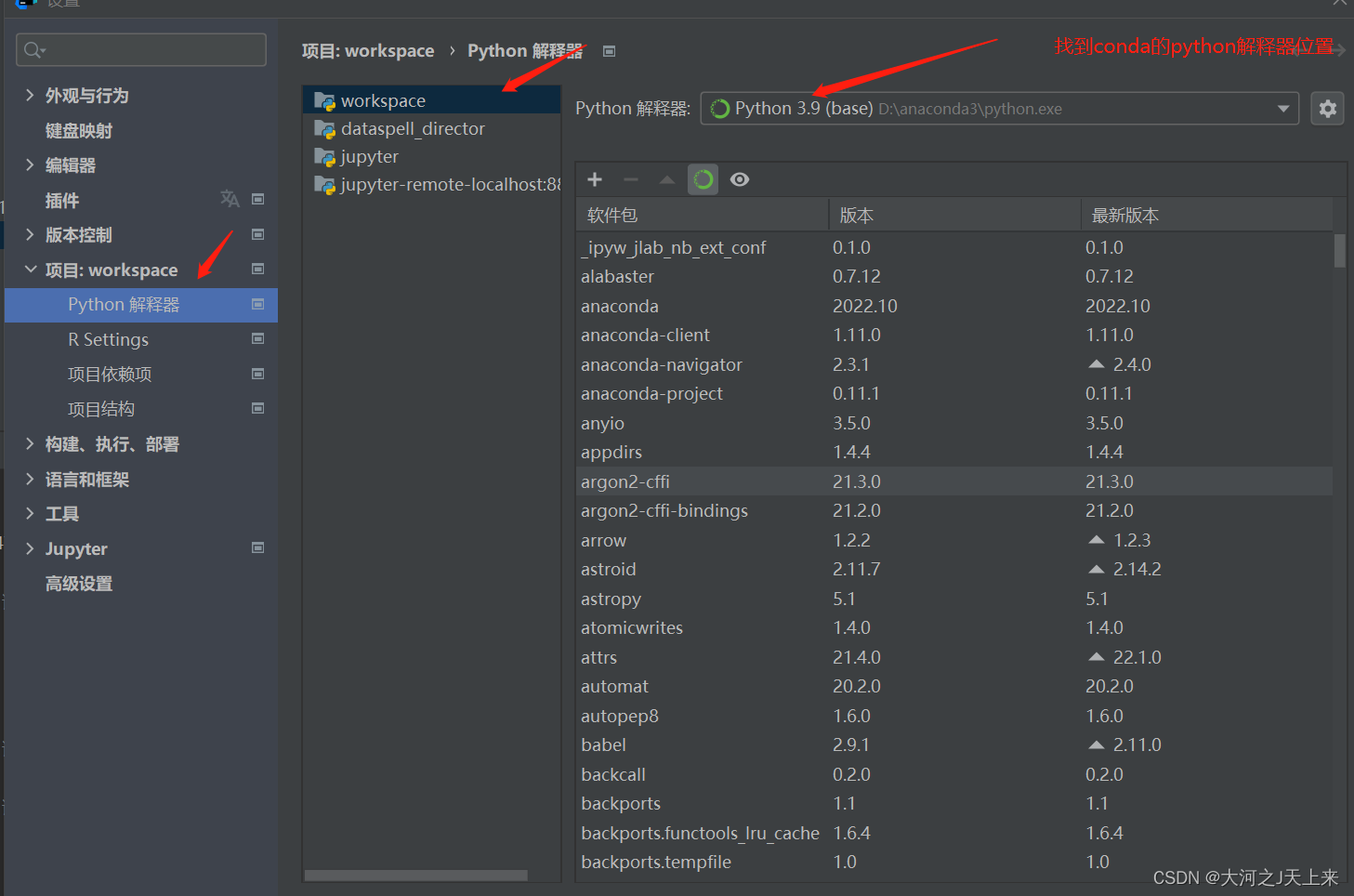Image resolution: width=1354 pixels, height=896 pixels.
Task: Upgrade the selected package via the up-arrow icon
Action: 666,179
